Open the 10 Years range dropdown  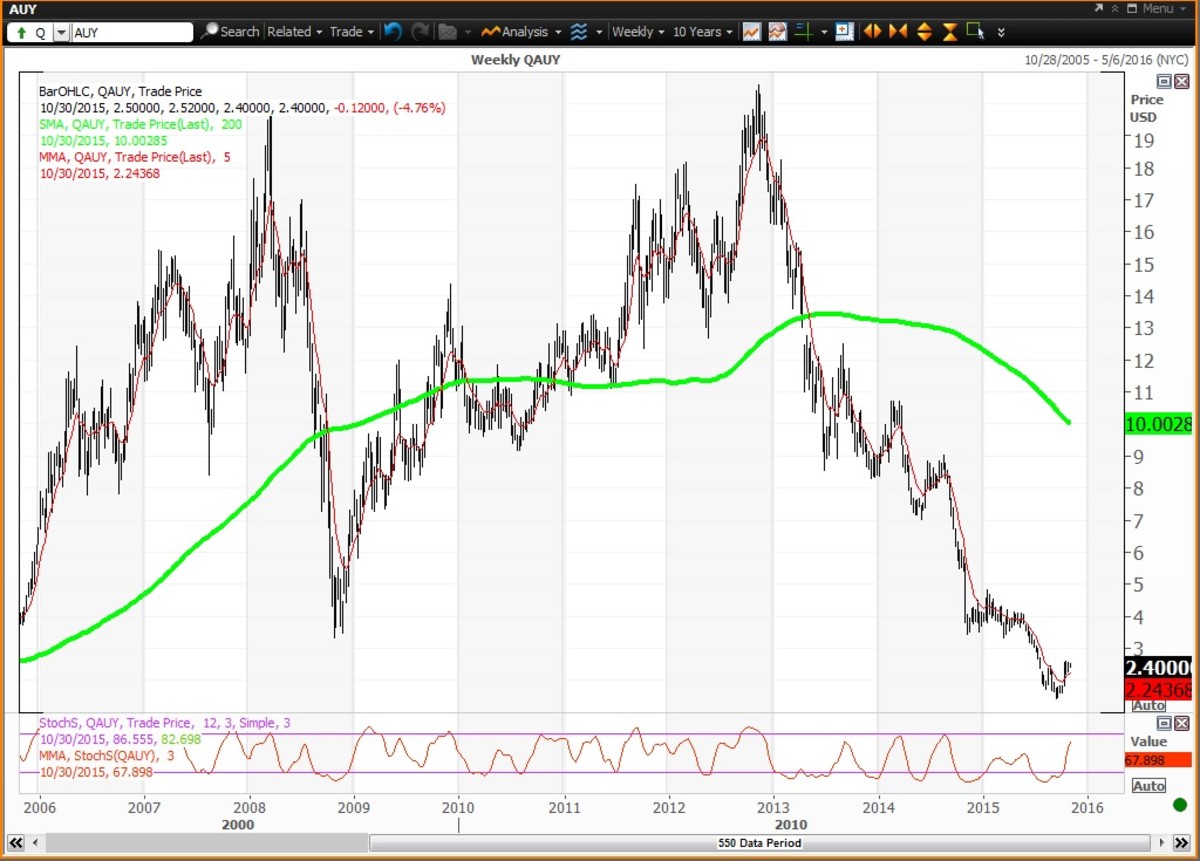[702, 32]
